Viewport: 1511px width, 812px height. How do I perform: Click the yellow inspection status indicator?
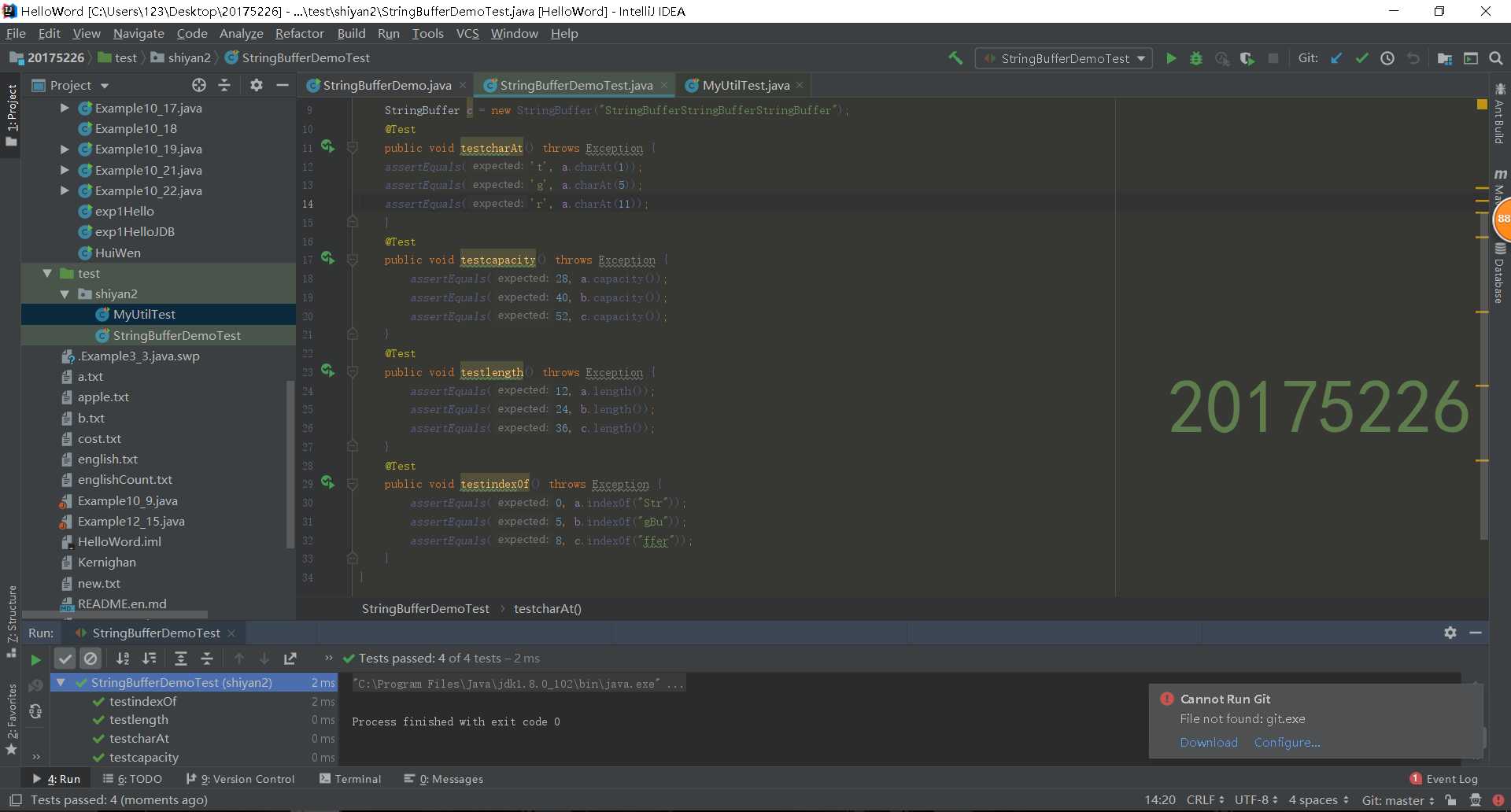point(1482,104)
